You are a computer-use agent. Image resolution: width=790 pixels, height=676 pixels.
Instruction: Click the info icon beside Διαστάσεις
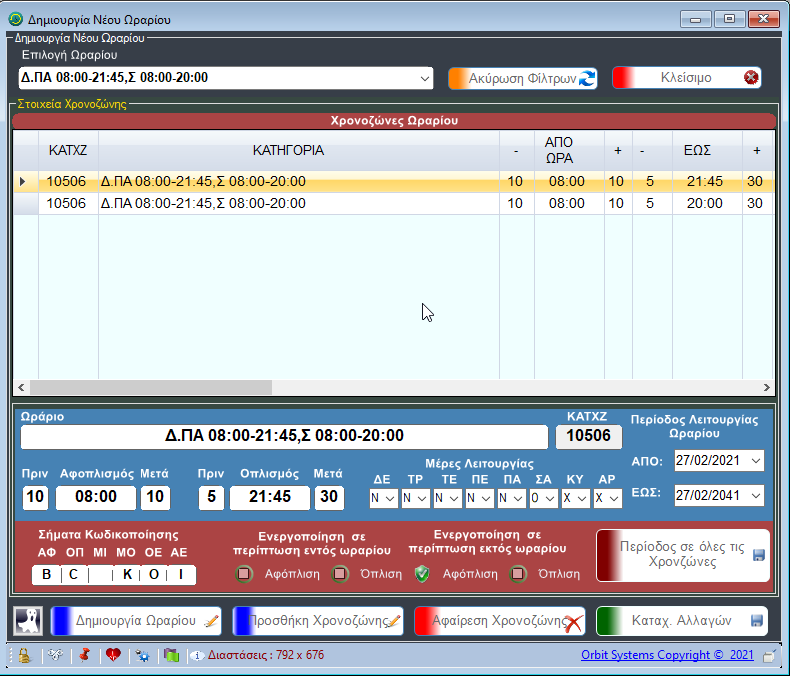[197, 656]
